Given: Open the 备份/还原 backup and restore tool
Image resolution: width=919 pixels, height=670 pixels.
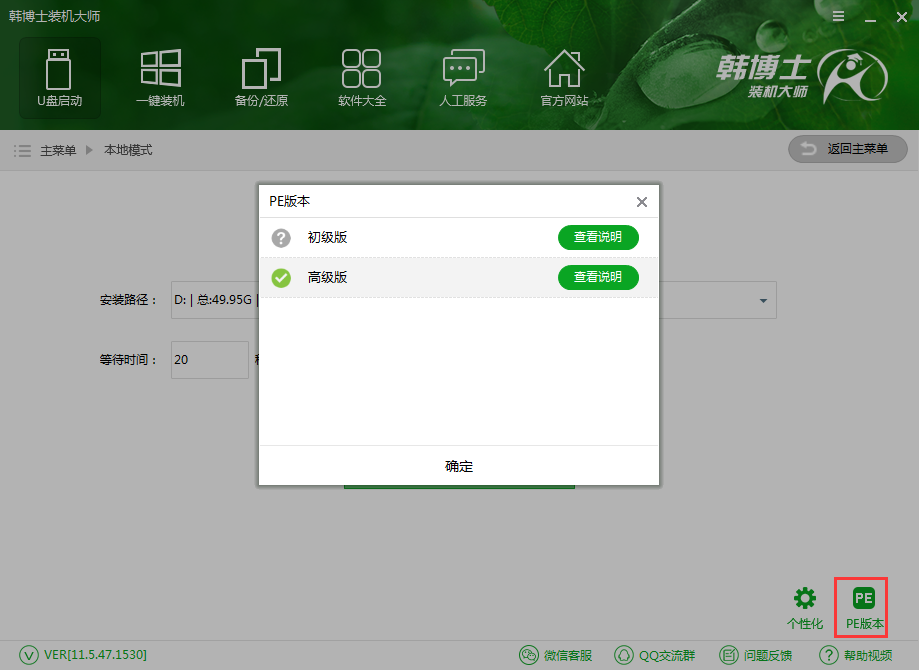Looking at the screenshot, I should coord(260,78).
